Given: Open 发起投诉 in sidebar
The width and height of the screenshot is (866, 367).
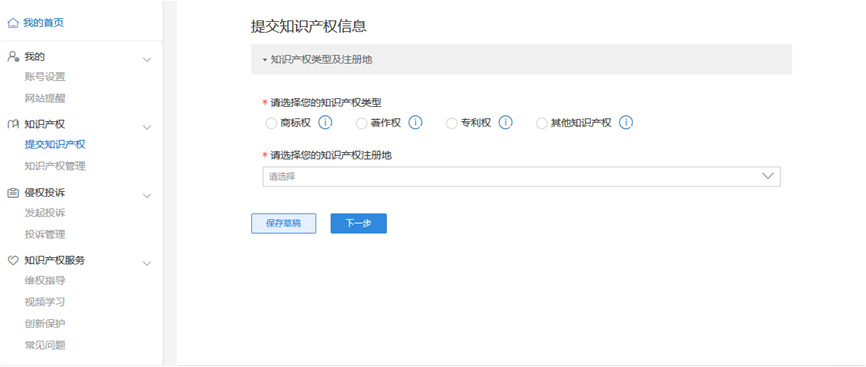Looking at the screenshot, I should 45,213.
